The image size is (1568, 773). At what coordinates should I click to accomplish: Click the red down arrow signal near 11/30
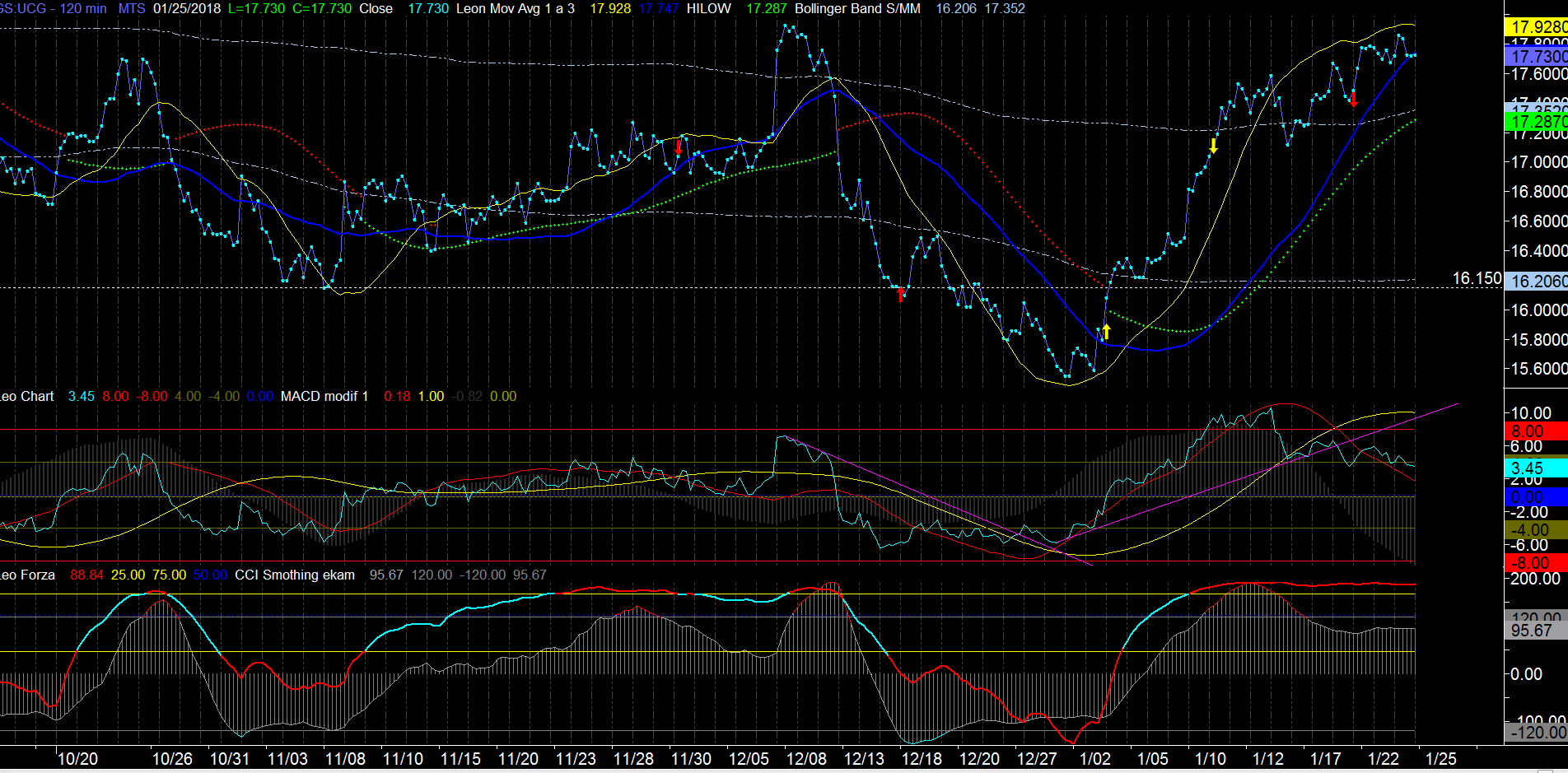678,147
